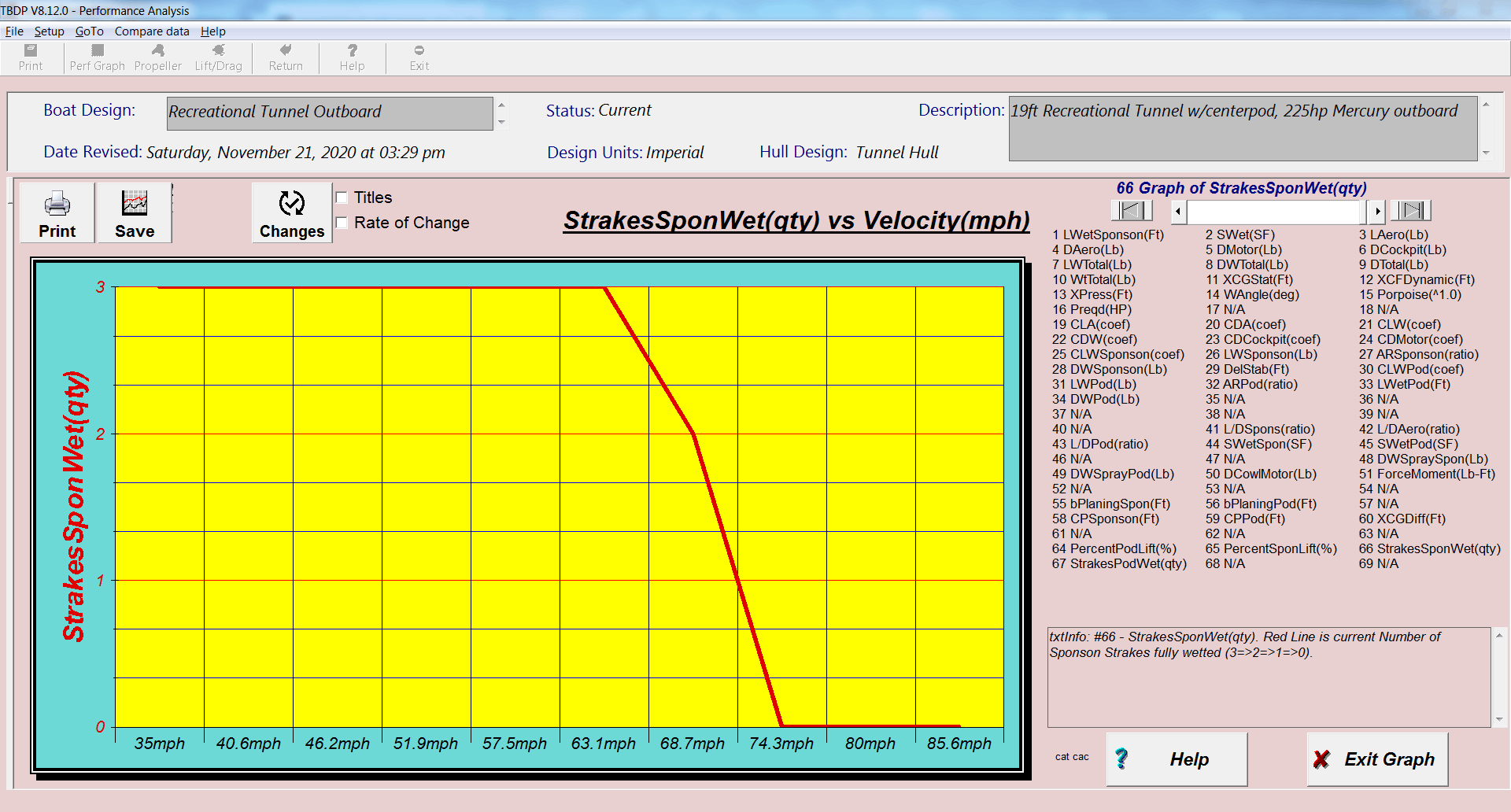Click the Boat Design name field
Screen dimensions: 1511x812
[x=330, y=113]
